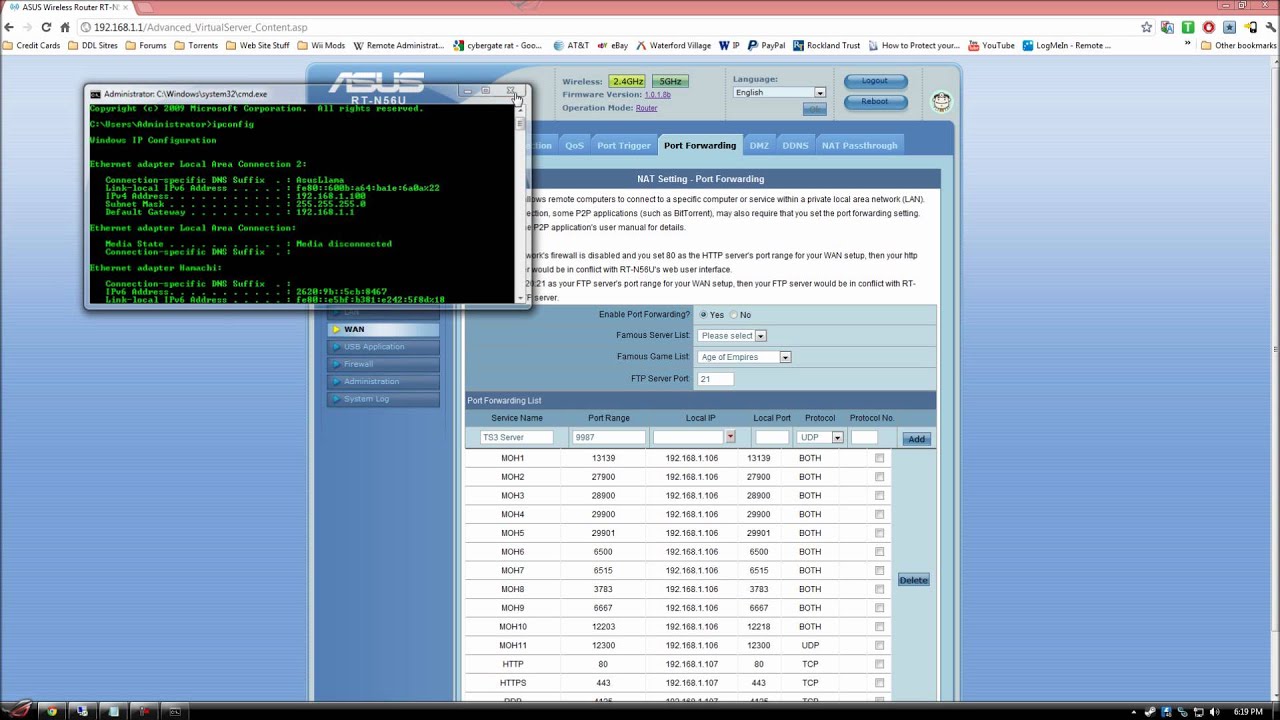
Task: Open Other bookmarks folder
Action: click(1238, 45)
